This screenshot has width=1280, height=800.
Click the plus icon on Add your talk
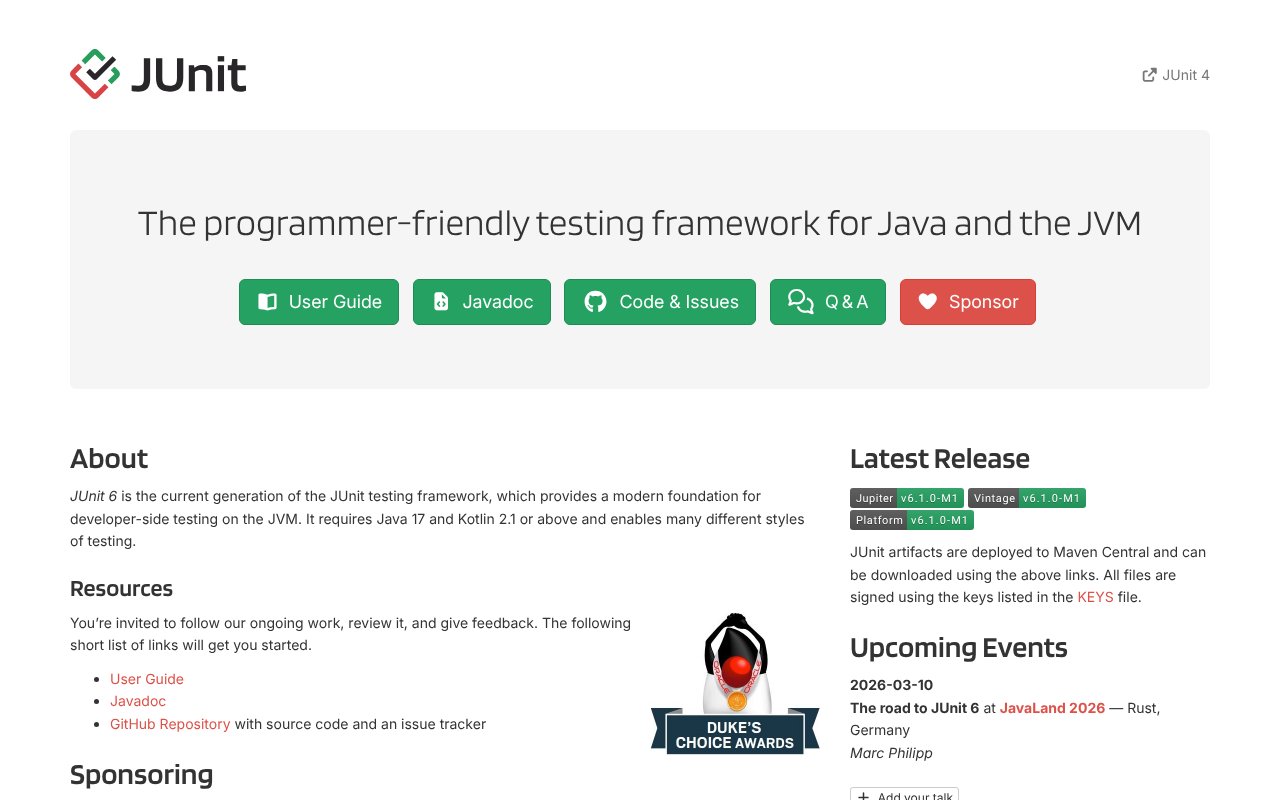pyautogui.click(x=863, y=796)
